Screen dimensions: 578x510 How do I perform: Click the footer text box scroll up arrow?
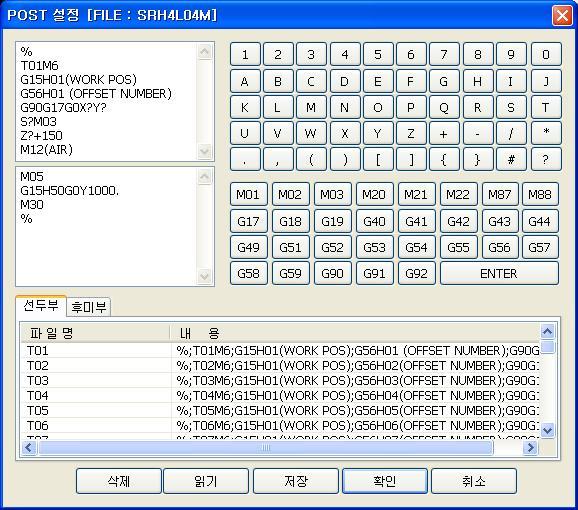(205, 177)
